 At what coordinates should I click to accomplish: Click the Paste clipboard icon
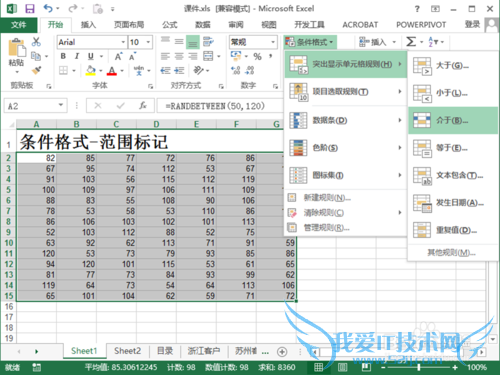point(17,48)
